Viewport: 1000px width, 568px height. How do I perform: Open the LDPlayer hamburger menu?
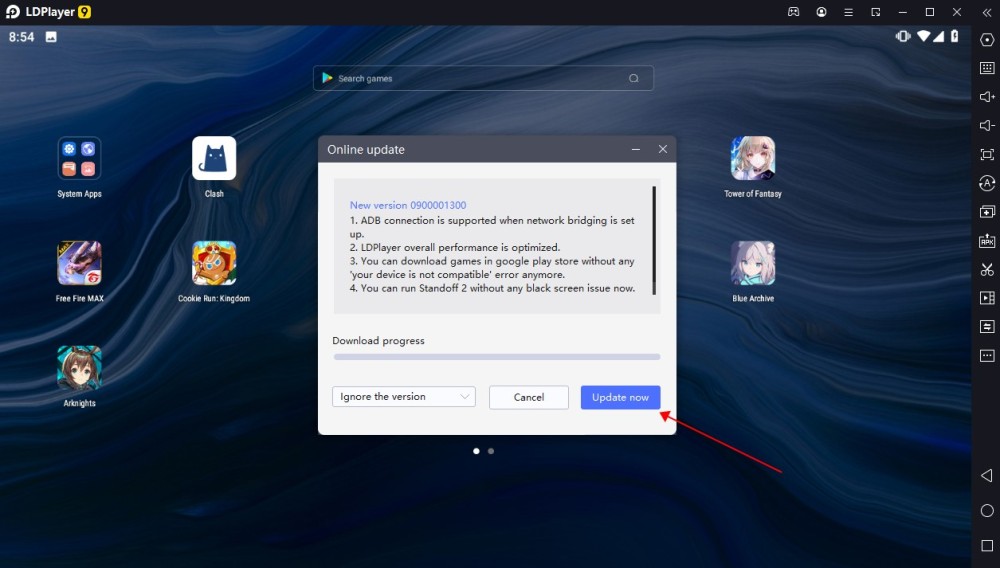848,12
